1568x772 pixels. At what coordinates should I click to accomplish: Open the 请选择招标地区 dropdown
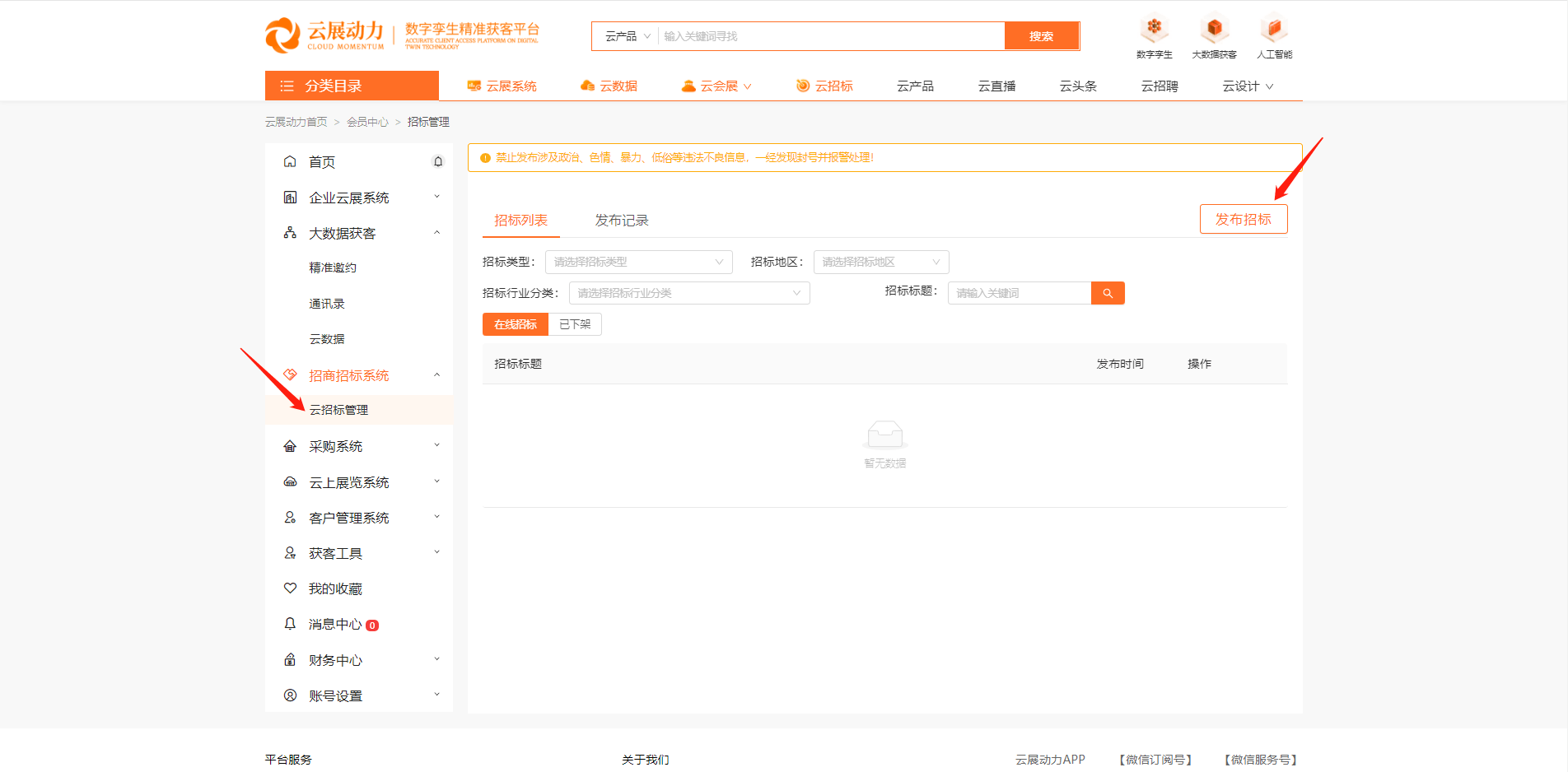pos(880,262)
